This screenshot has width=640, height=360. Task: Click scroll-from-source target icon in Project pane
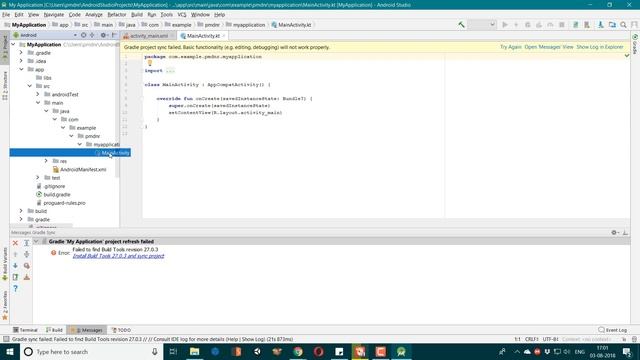[x=83, y=35]
